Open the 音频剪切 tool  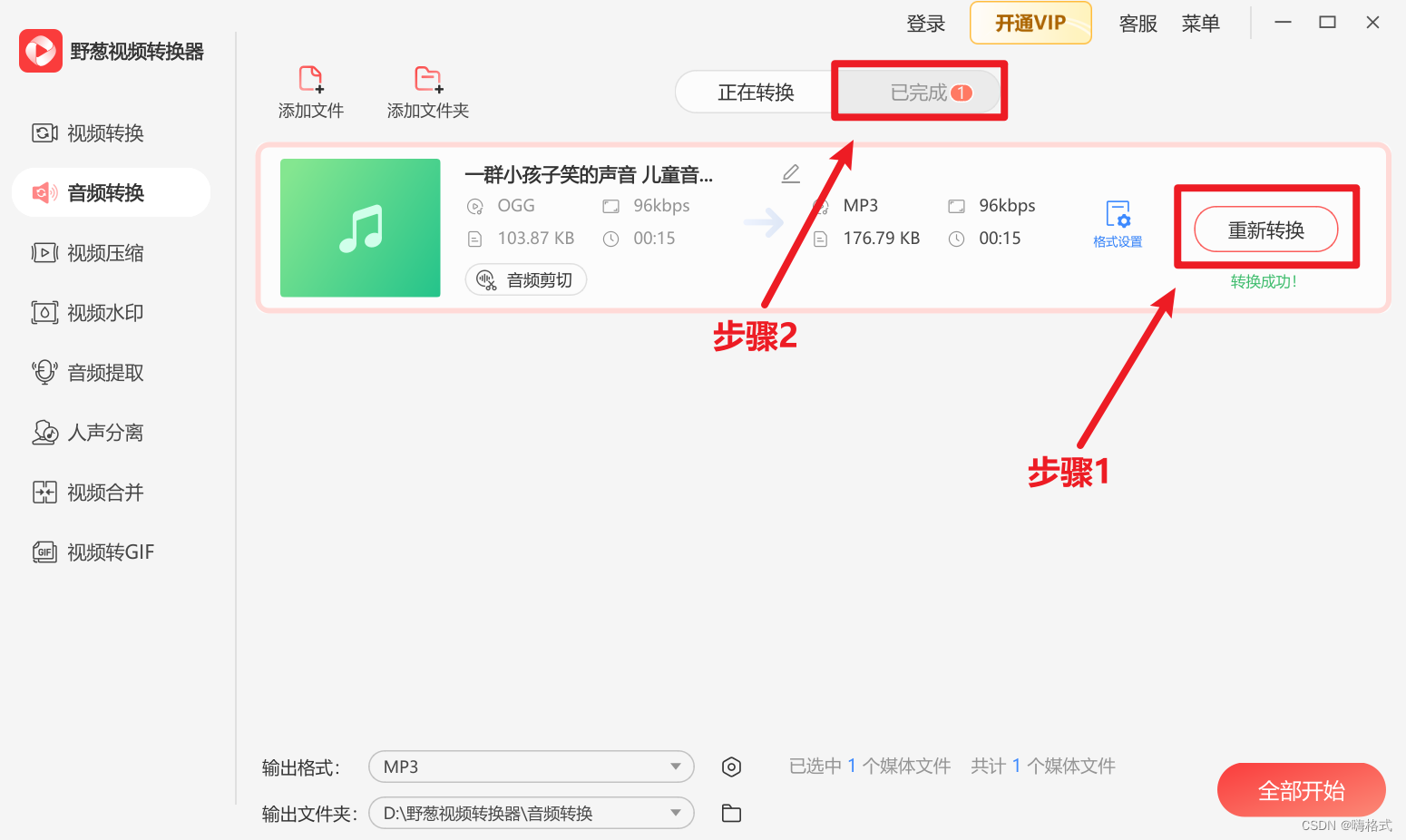coord(526,280)
